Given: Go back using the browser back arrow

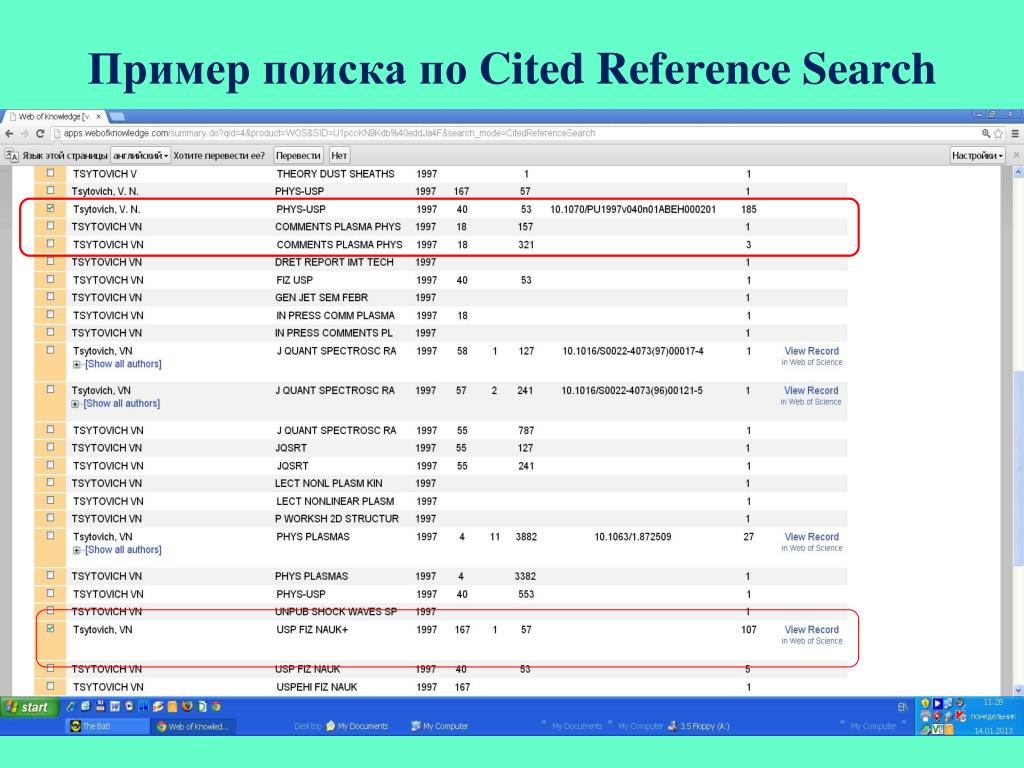Looking at the screenshot, I should [x=9, y=134].
